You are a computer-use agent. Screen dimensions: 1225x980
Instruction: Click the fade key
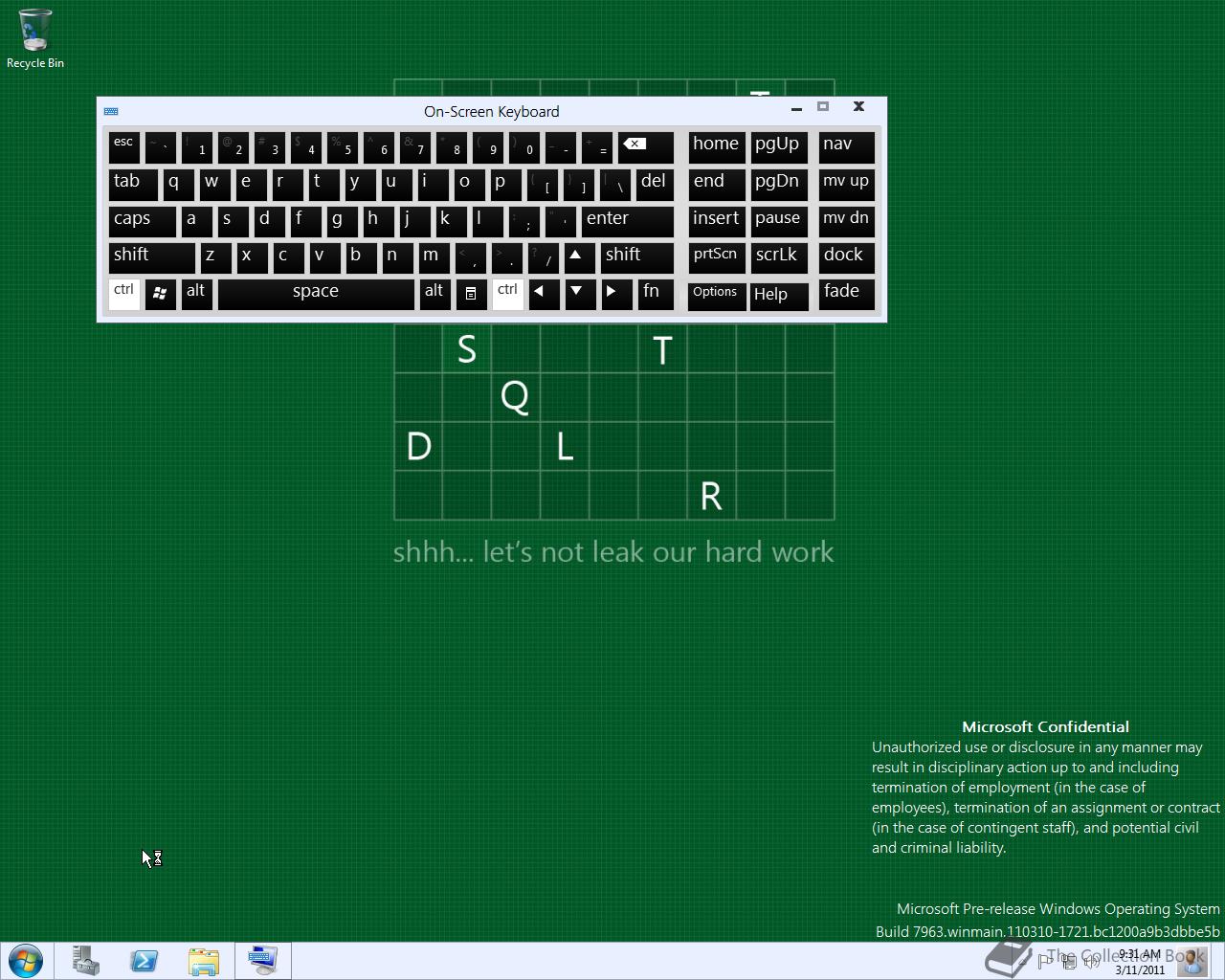point(846,294)
